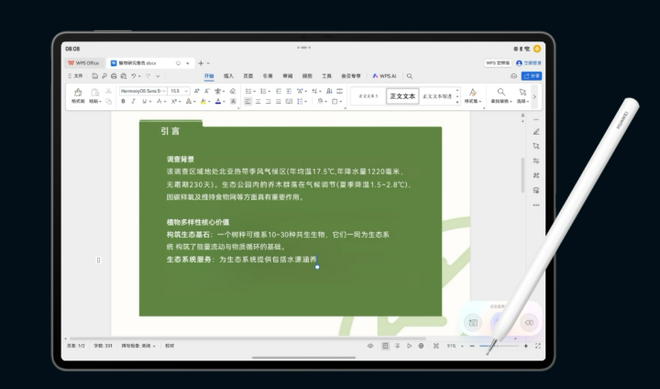Open the font name dropdown HarmonyOS Sans
Image resolution: width=660 pixels, height=389 pixels.
pos(143,91)
